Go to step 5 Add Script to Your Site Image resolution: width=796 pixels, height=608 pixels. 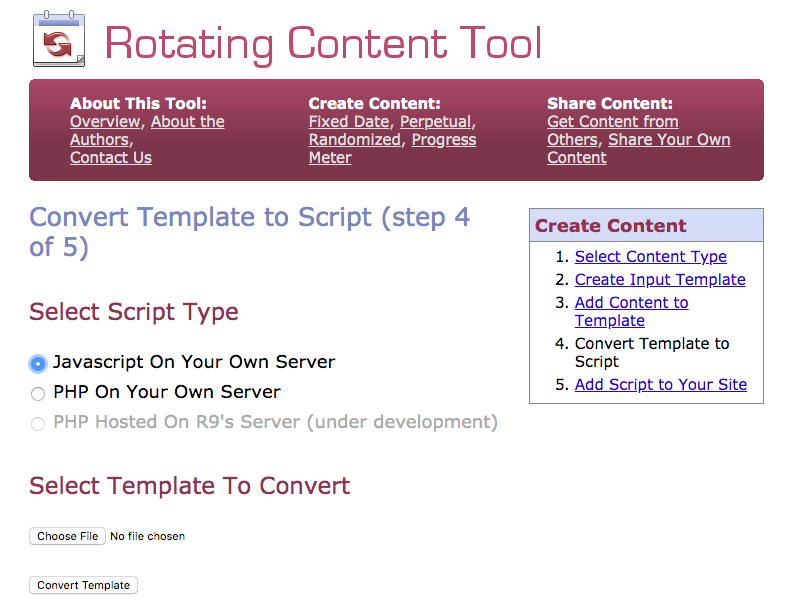pyautogui.click(x=660, y=384)
